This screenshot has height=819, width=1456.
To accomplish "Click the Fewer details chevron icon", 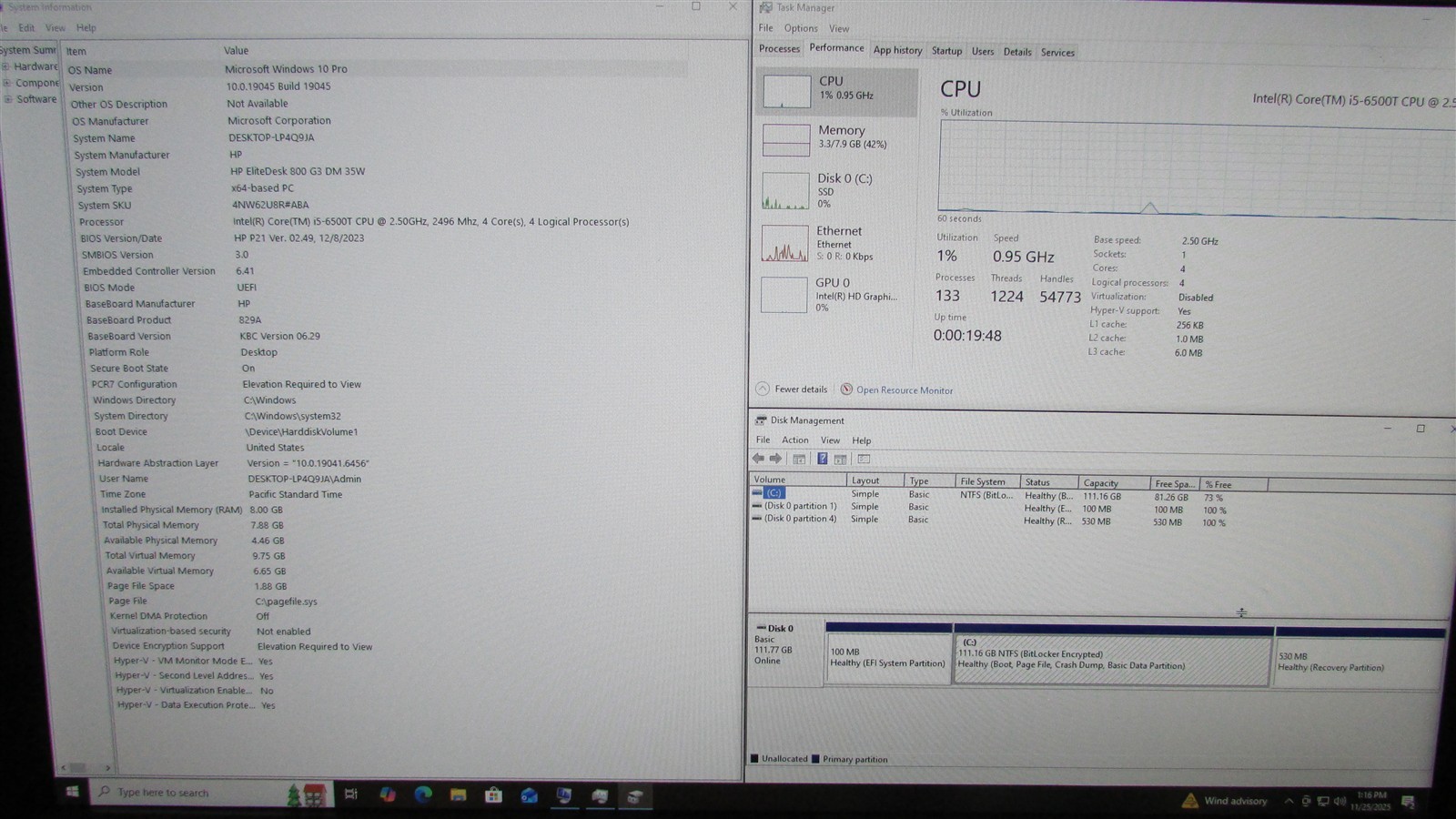I will coord(763,389).
